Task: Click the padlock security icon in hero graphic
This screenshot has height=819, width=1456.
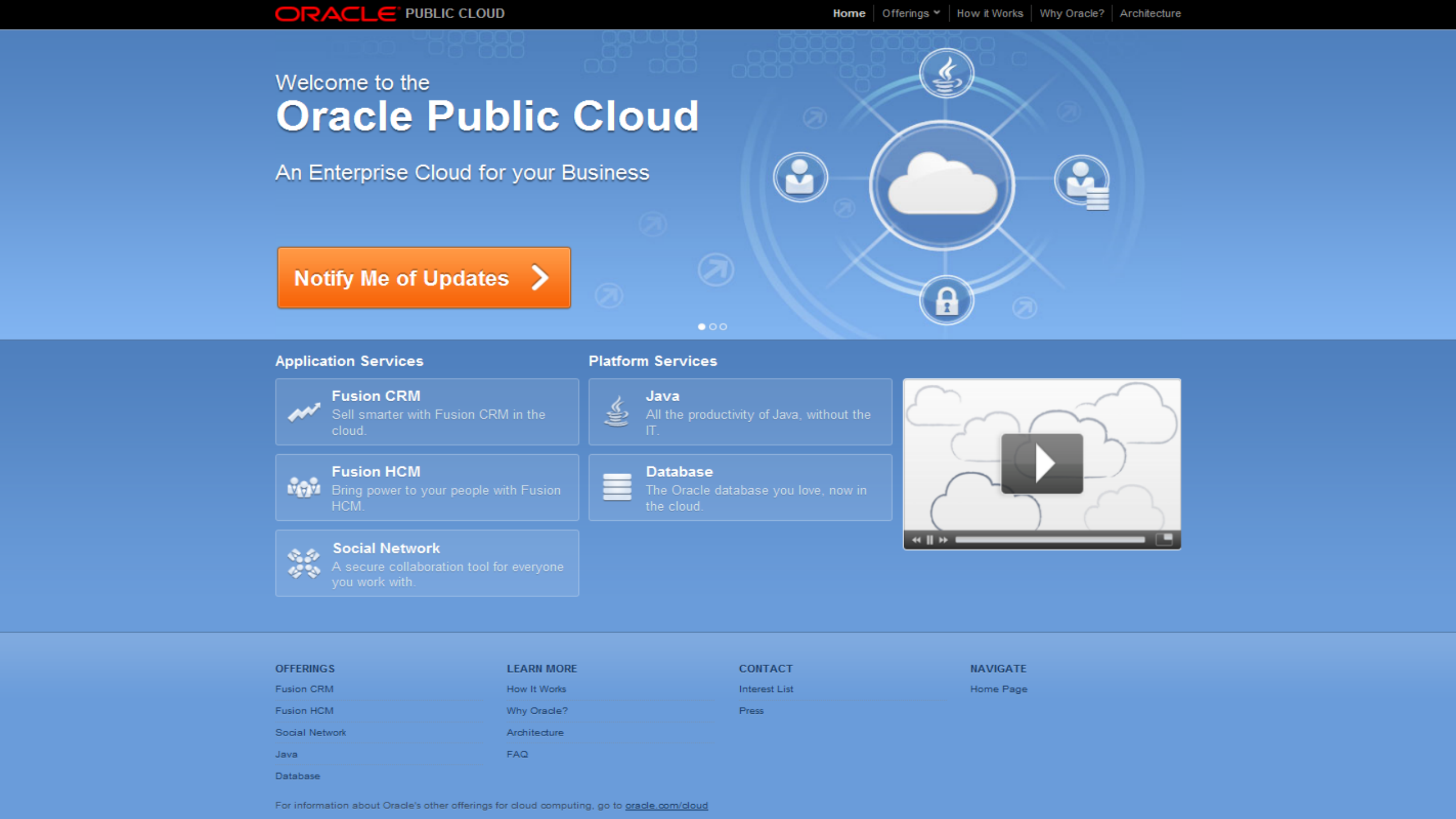Action: pos(946,301)
